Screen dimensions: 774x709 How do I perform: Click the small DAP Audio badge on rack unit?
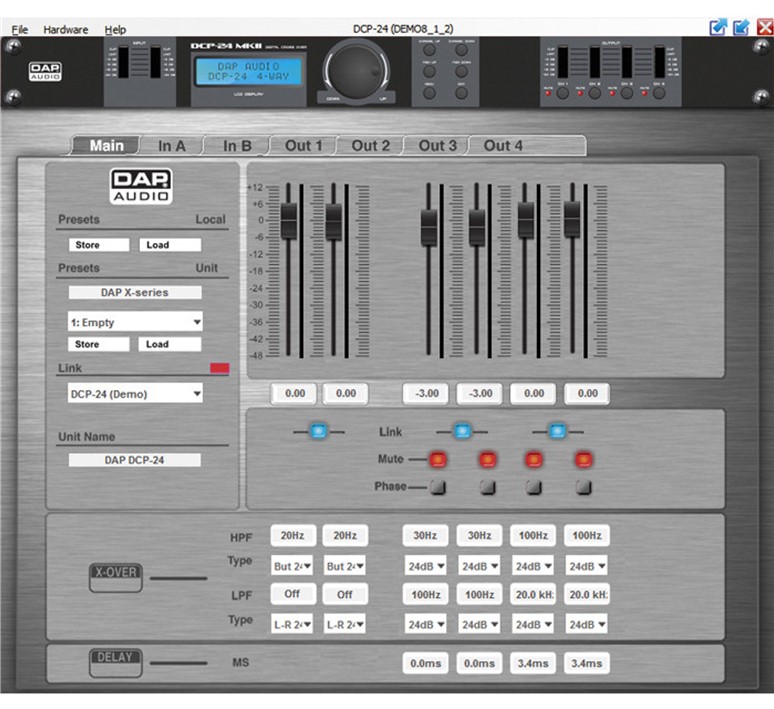click(x=45, y=72)
